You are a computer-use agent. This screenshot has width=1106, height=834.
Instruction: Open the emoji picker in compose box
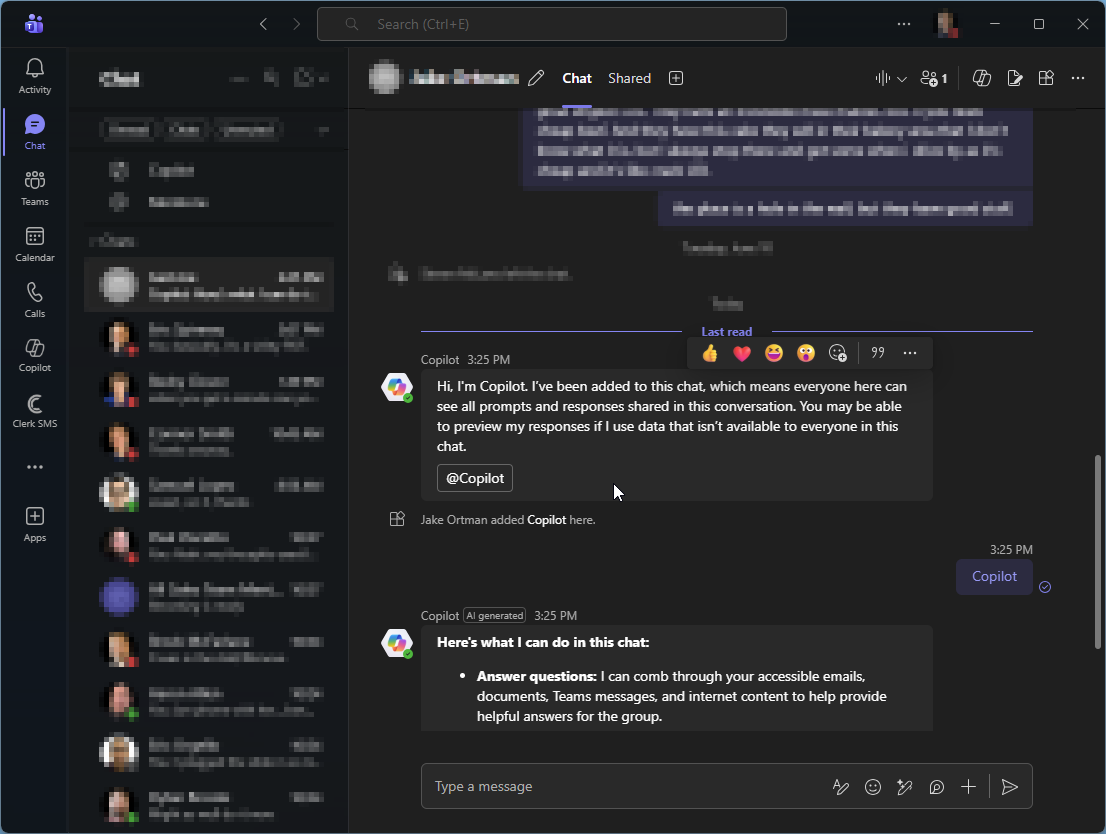click(873, 787)
